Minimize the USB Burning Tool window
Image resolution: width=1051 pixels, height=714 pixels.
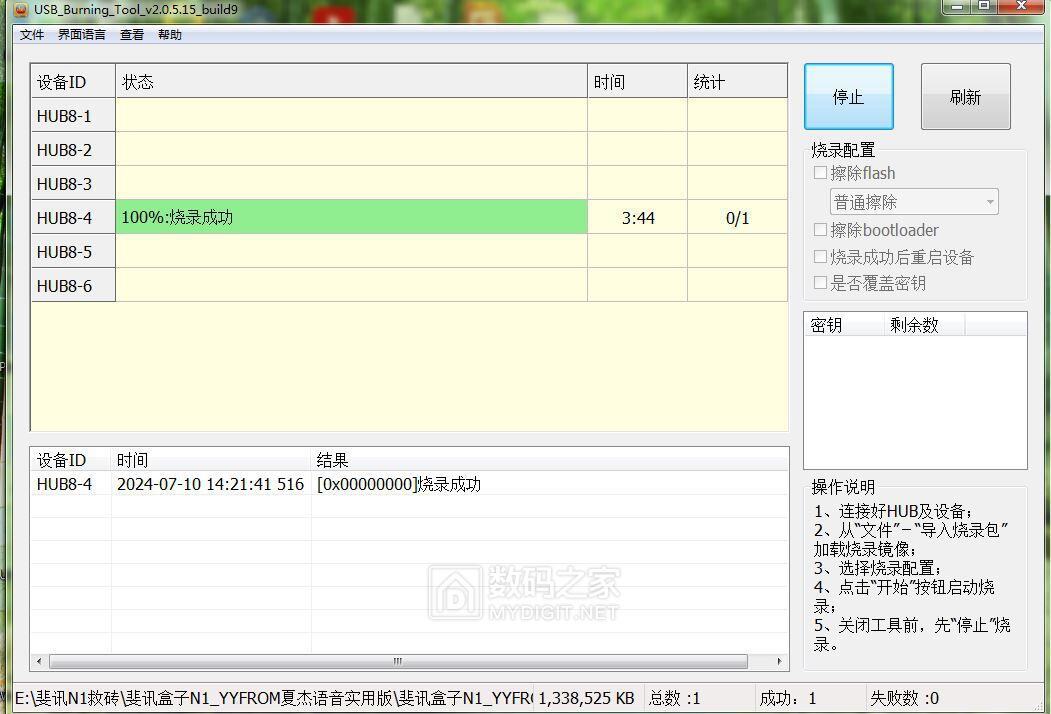956,6
